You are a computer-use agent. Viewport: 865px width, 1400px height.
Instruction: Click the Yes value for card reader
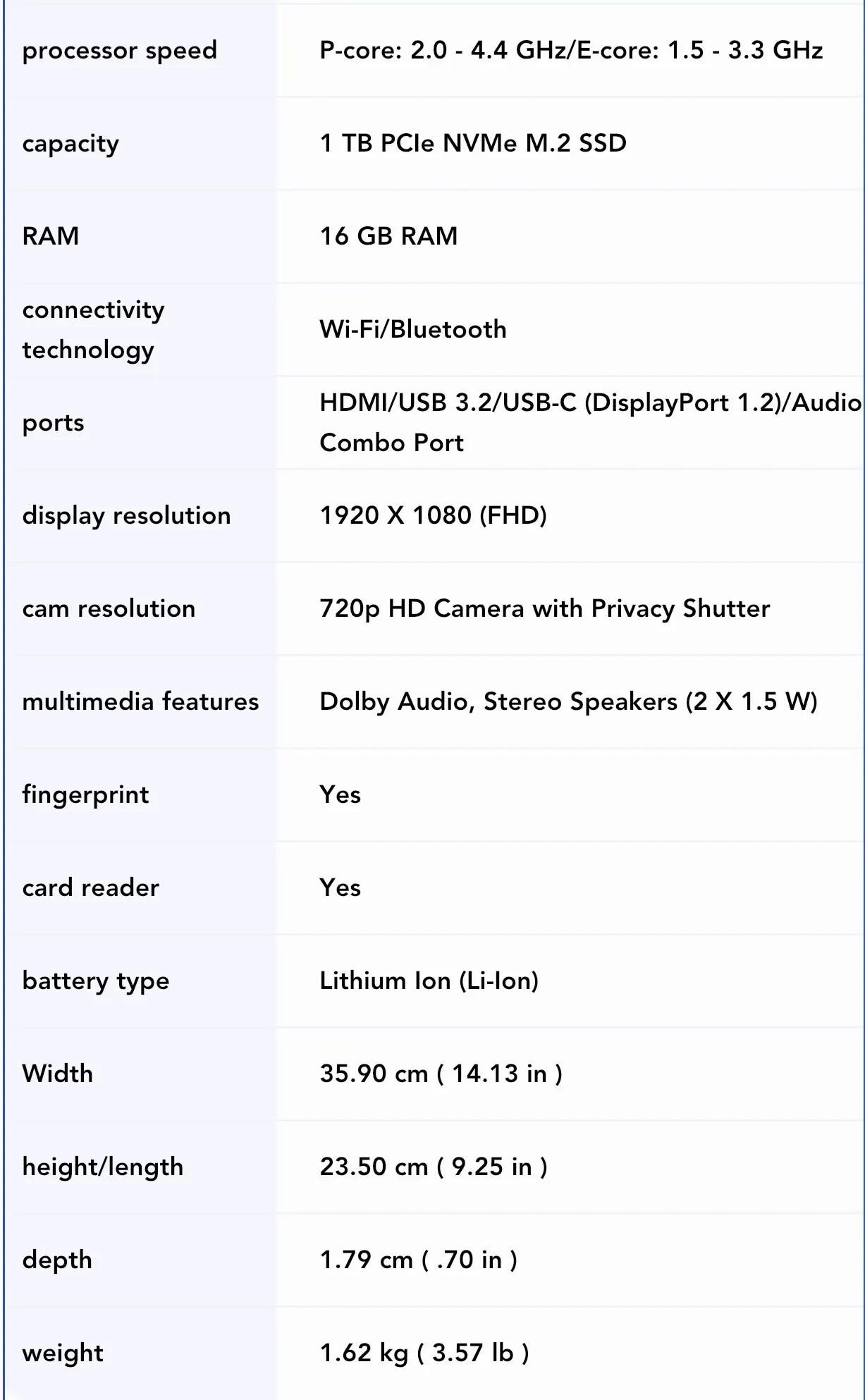[340, 888]
